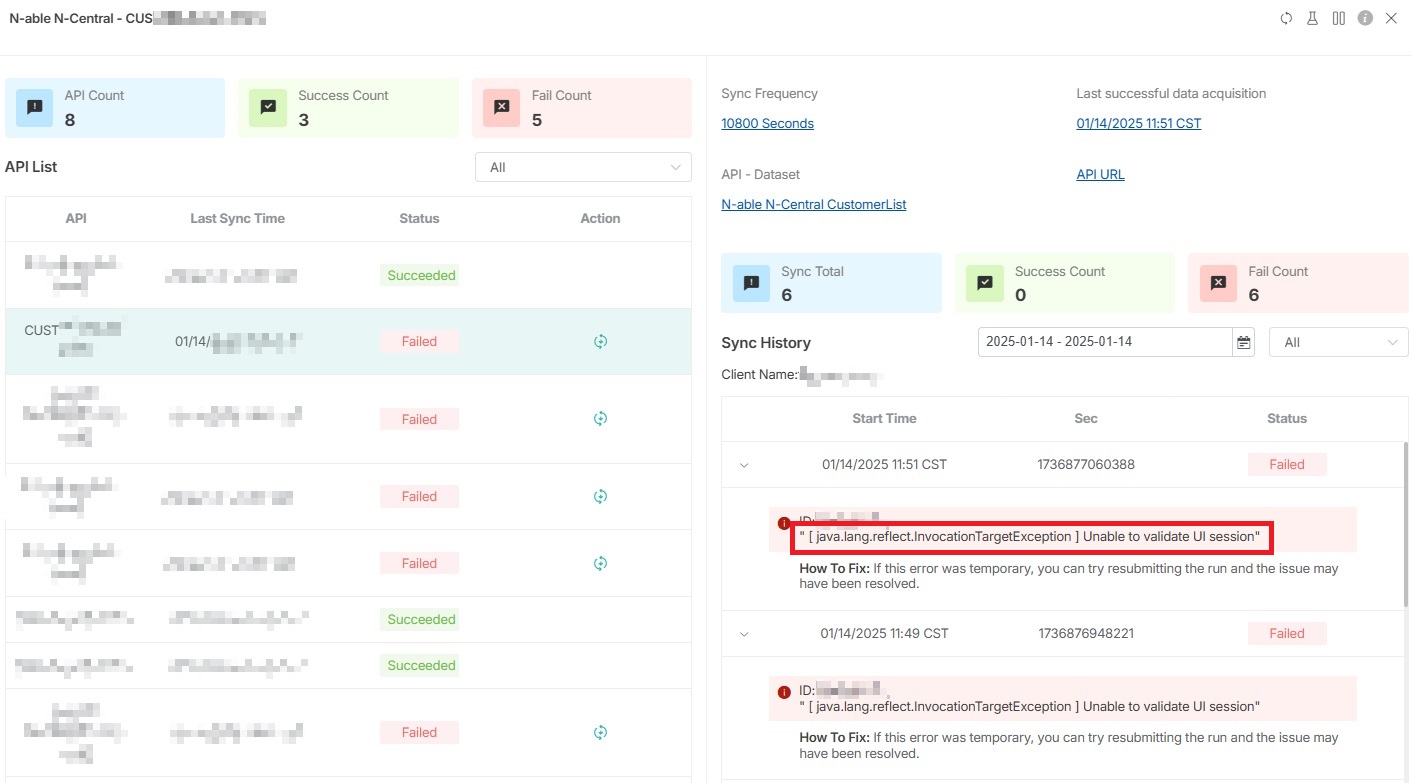Click the Last Sync Time column header
This screenshot has width=1412, height=783.
(237, 218)
